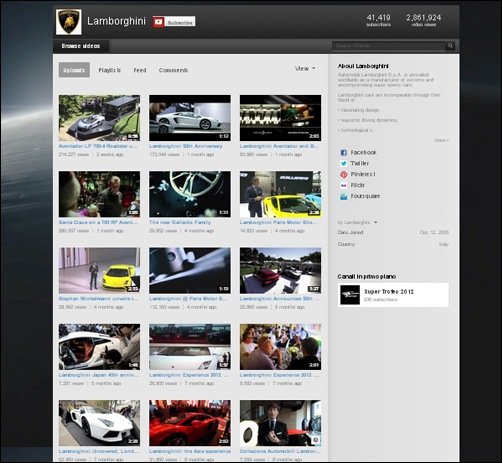Screen dimensions: 502x463
Task: Click the 'About Lamborghini' heading
Action: (x=363, y=66)
